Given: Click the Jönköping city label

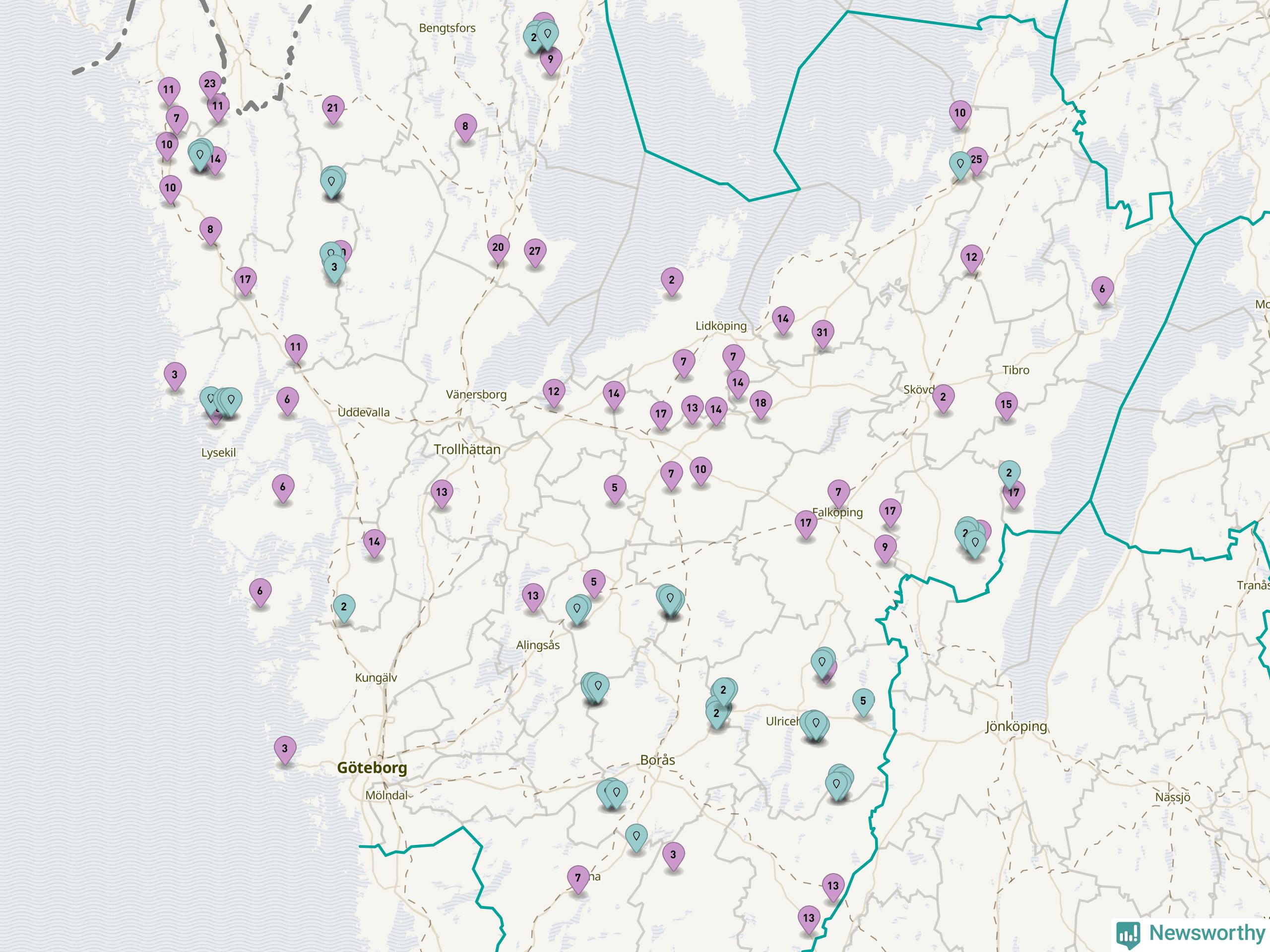Looking at the screenshot, I should 1016,726.
